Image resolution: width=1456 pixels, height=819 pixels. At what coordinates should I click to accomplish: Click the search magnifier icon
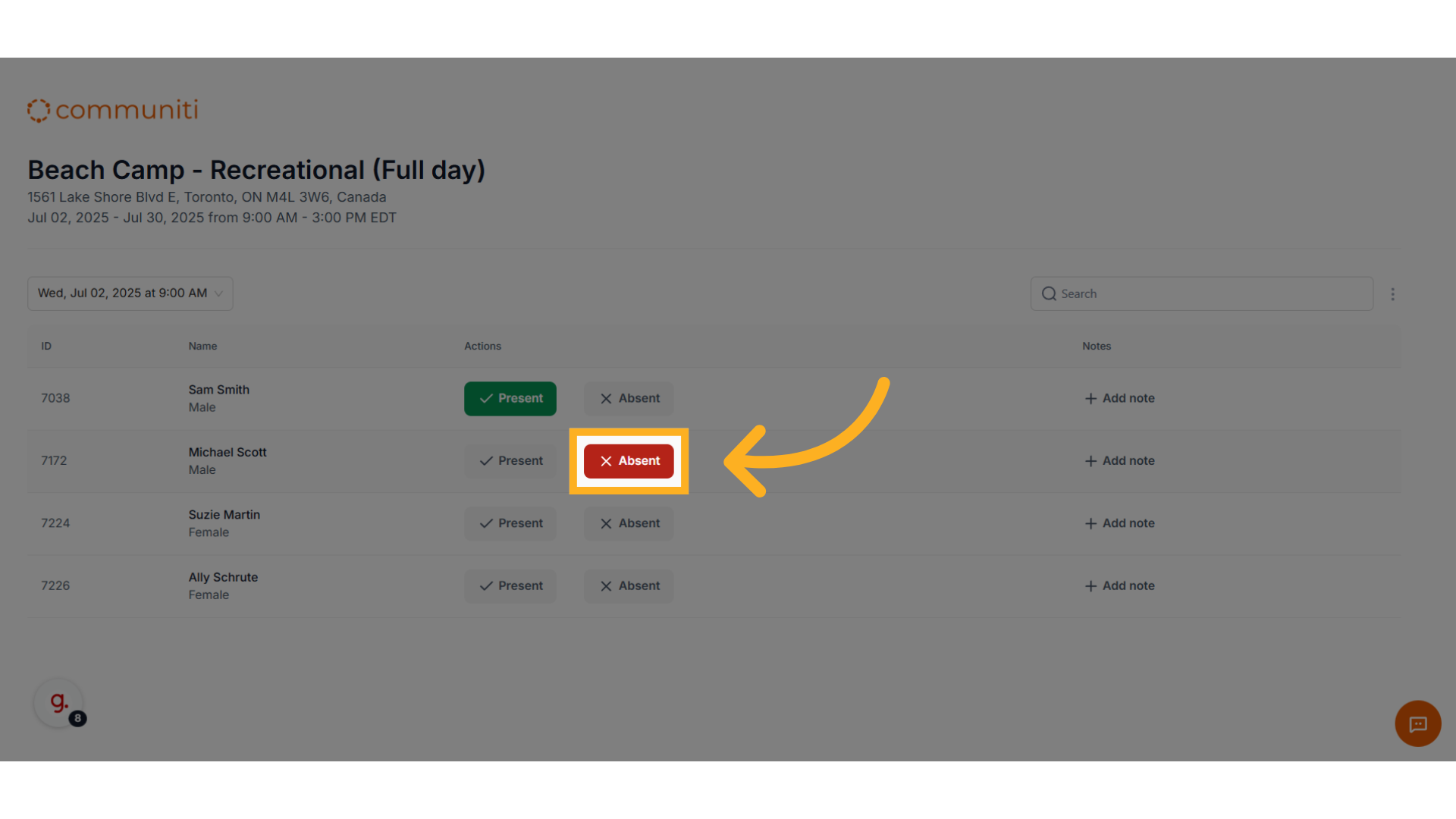pyautogui.click(x=1049, y=293)
